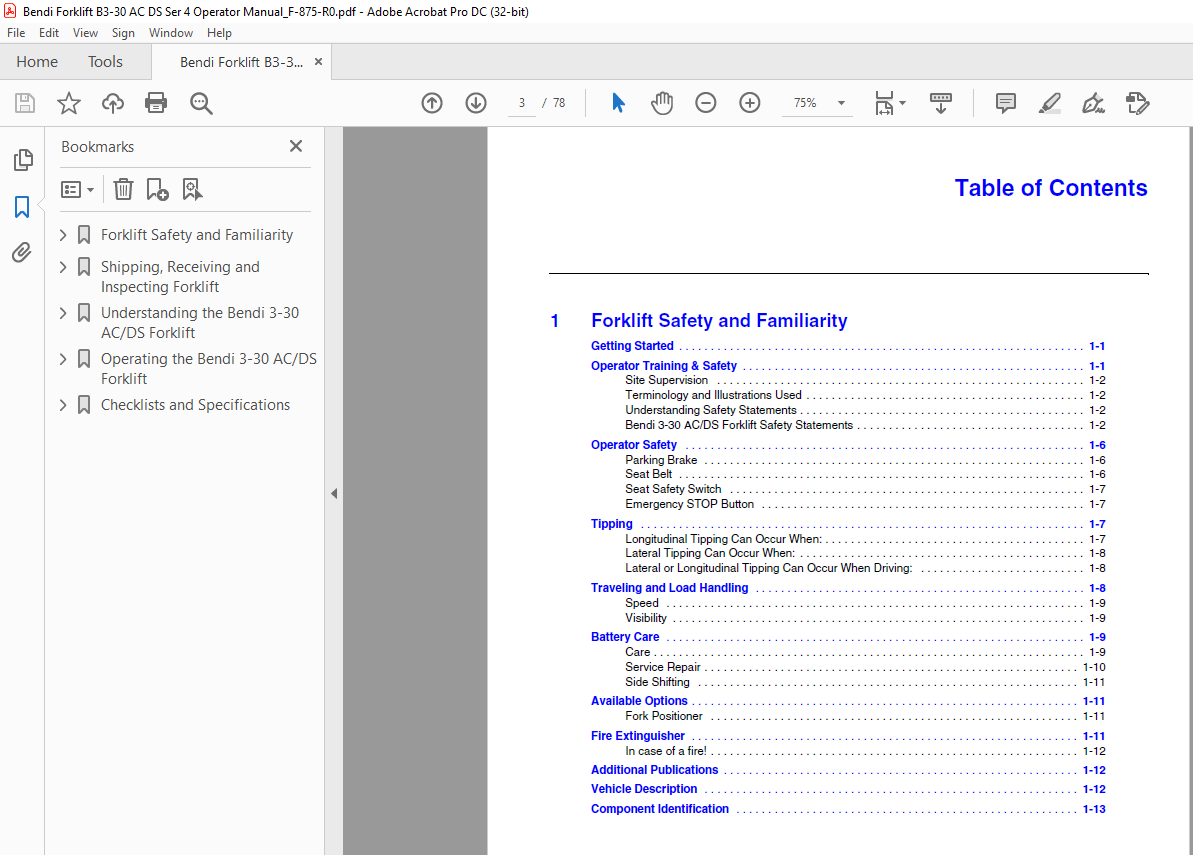Expand Checklists and Specifications bookmark
The image size is (1193, 855).
pyautogui.click(x=63, y=405)
